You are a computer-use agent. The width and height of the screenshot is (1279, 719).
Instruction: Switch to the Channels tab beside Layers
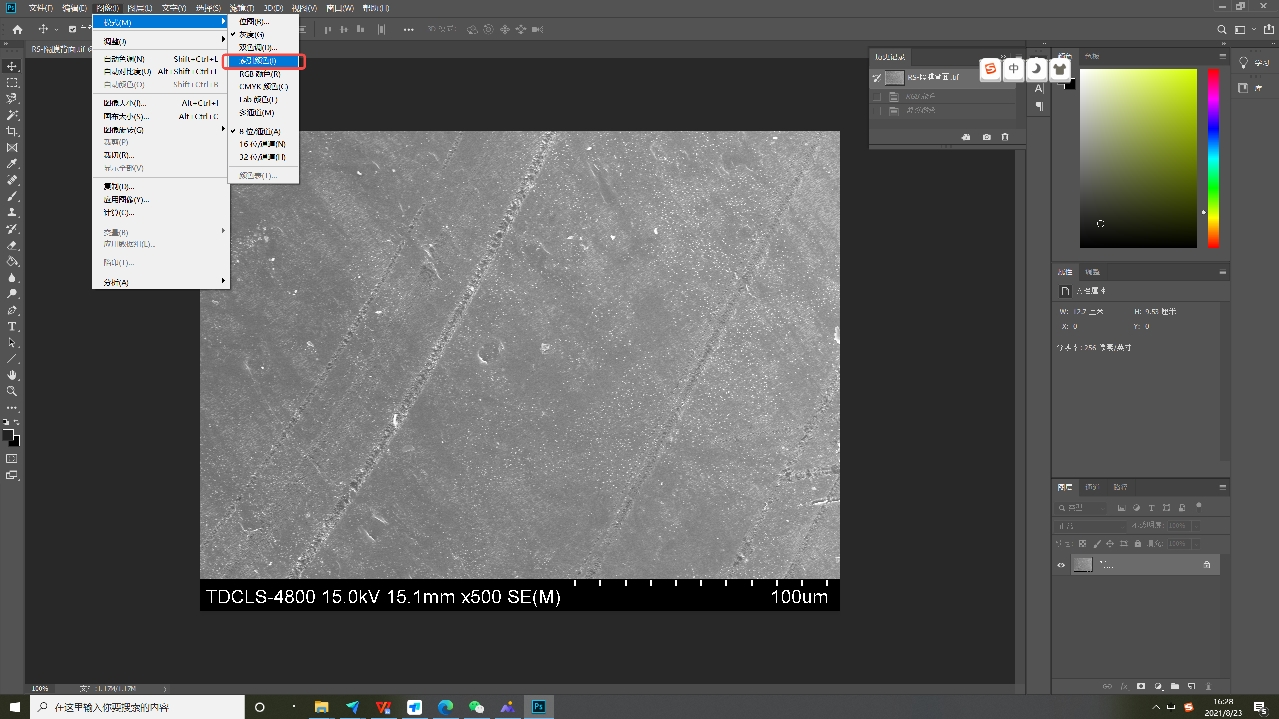pos(1091,487)
